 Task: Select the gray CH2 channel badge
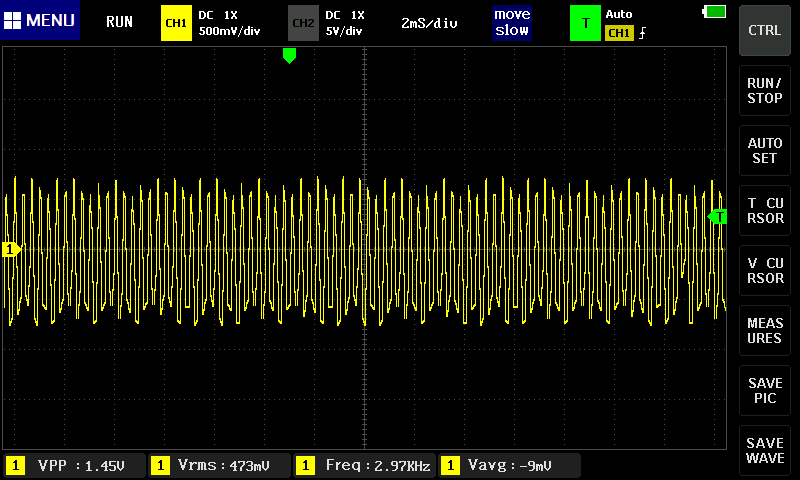click(x=303, y=23)
